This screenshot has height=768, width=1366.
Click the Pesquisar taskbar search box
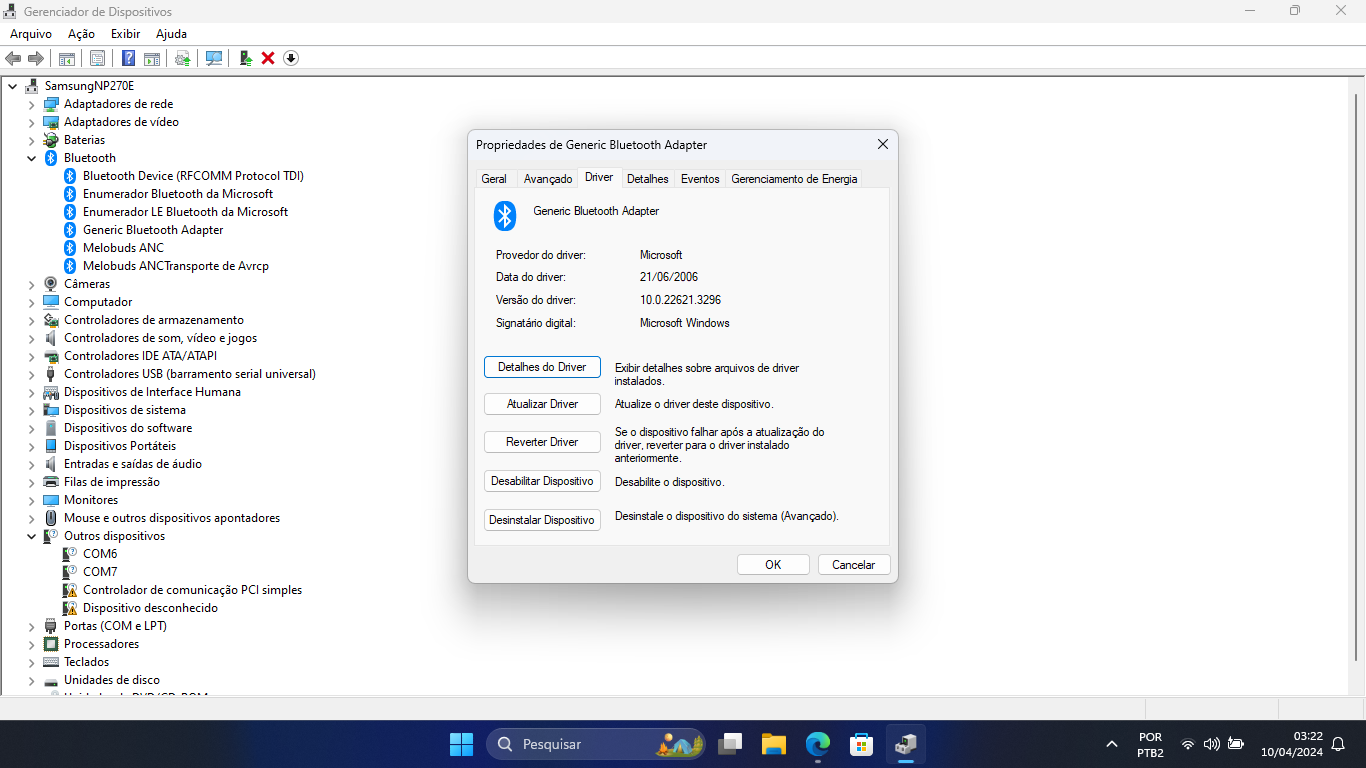[596, 744]
